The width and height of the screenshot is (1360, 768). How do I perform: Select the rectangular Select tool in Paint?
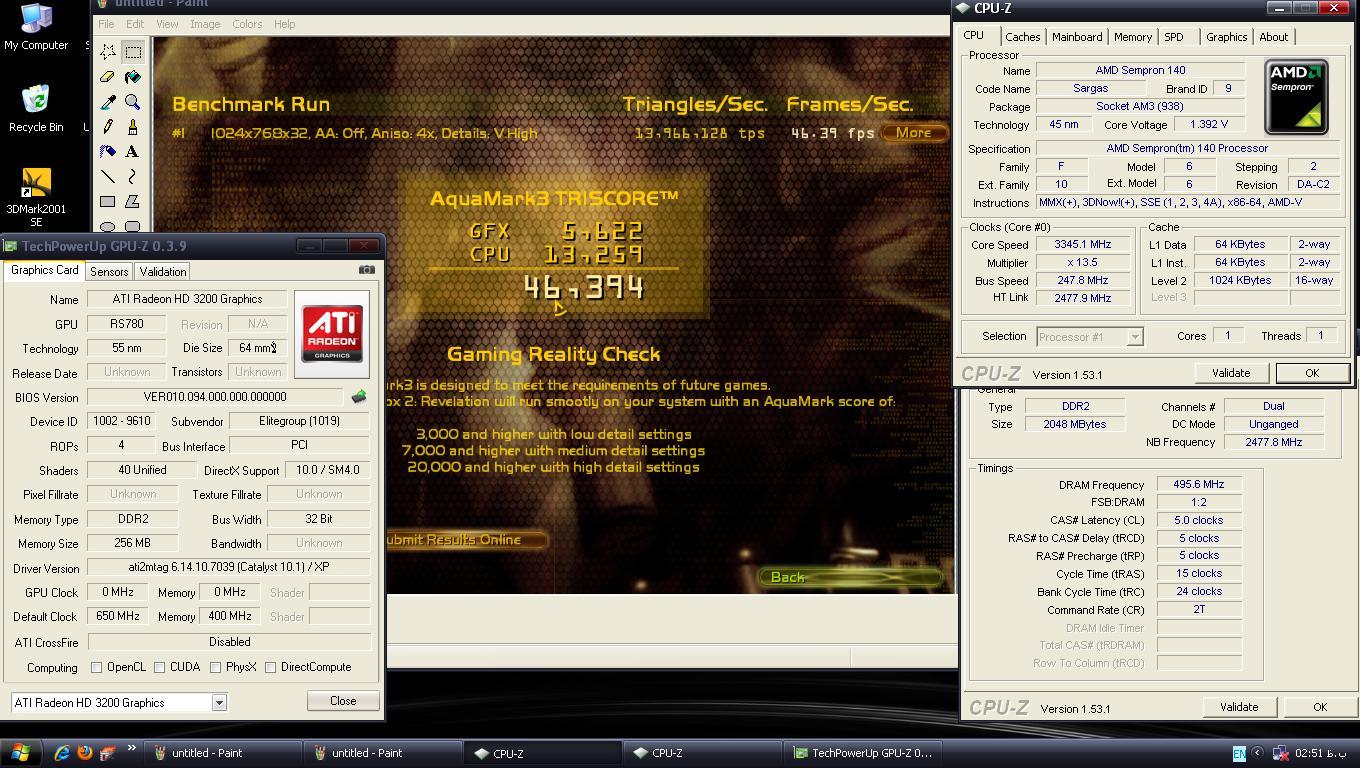[133, 52]
